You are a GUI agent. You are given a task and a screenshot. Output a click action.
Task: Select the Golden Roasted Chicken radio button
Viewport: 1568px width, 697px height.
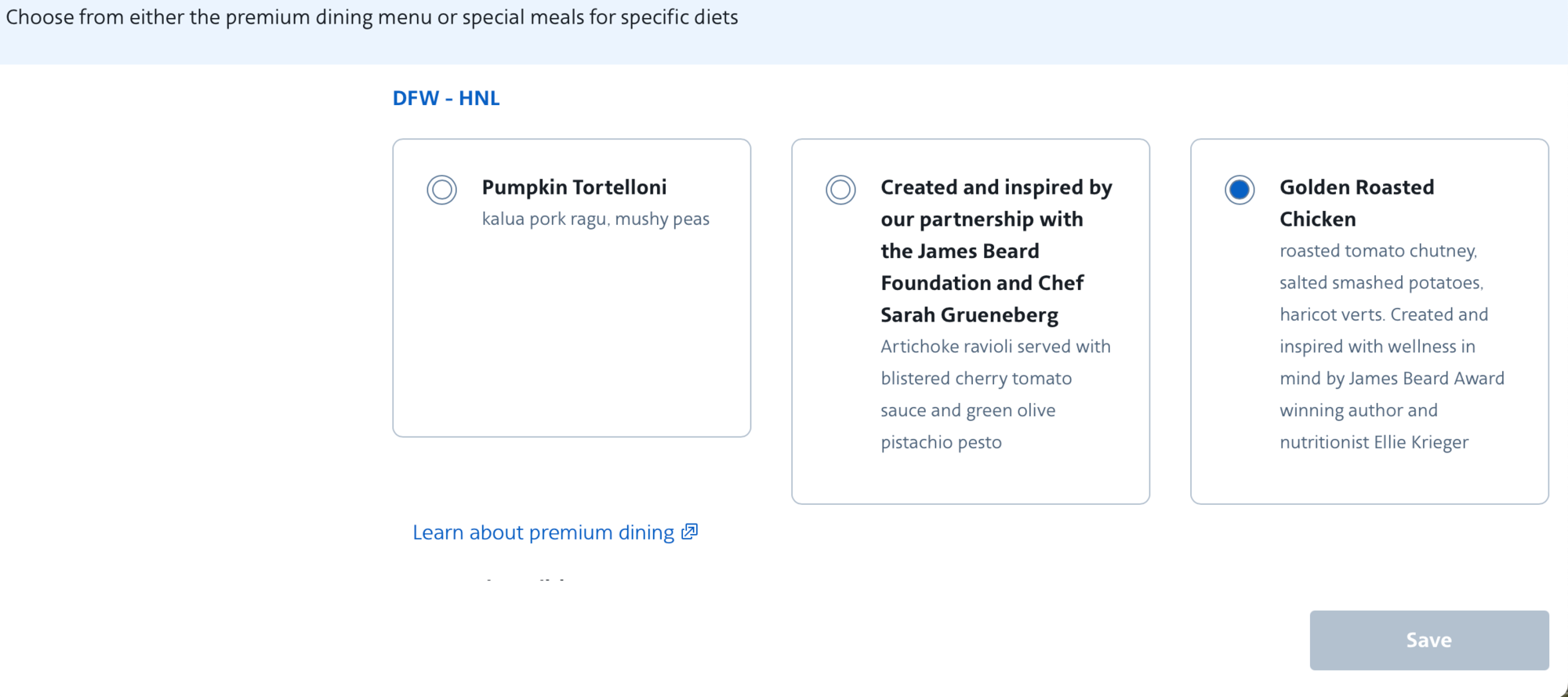tap(1240, 190)
